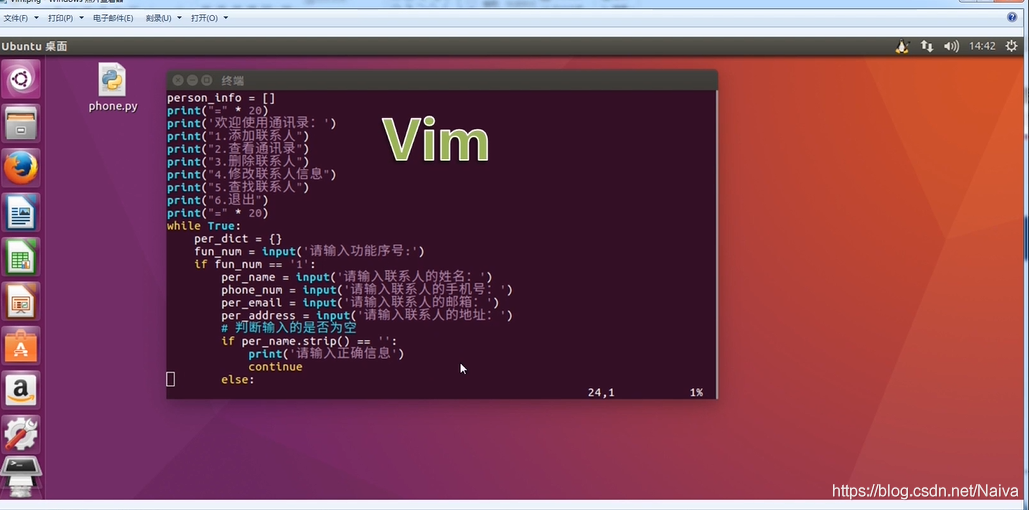
Task: Click the Vim cursor position '24,1'
Action: (601, 393)
